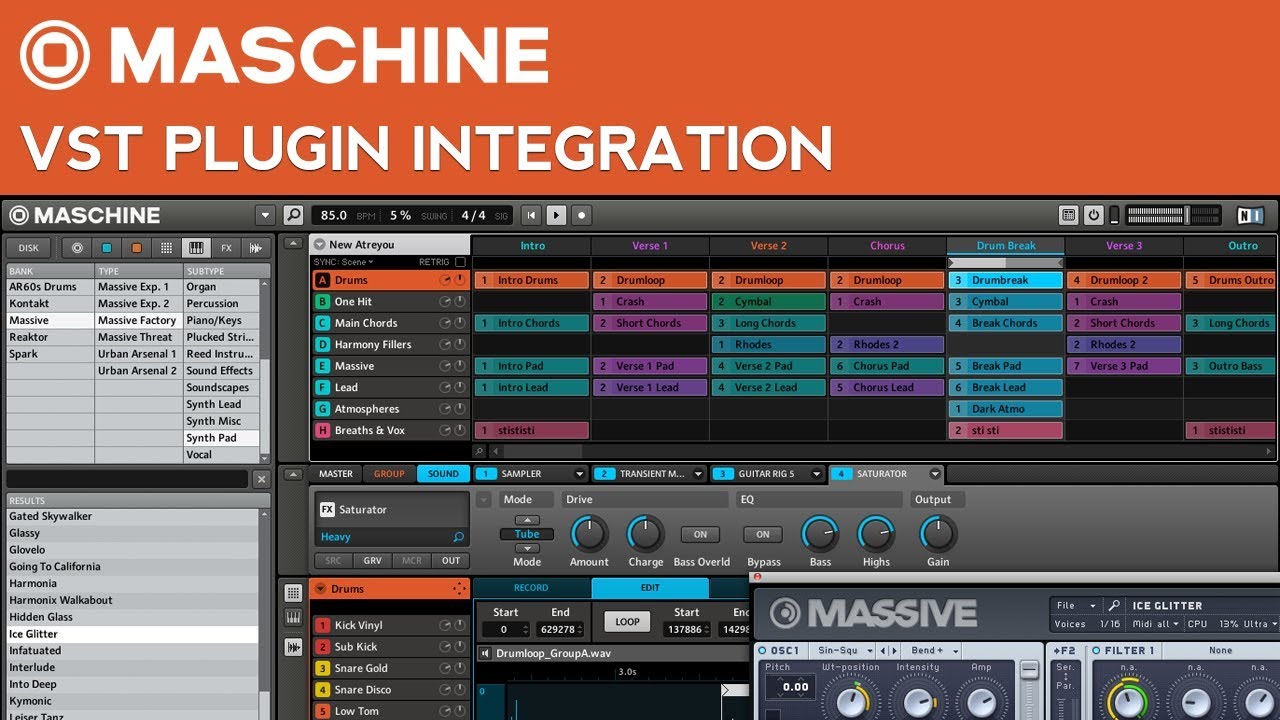This screenshot has height=720, width=1280.
Task: Open pad grid view icon beside Drums
Action: coord(293,593)
